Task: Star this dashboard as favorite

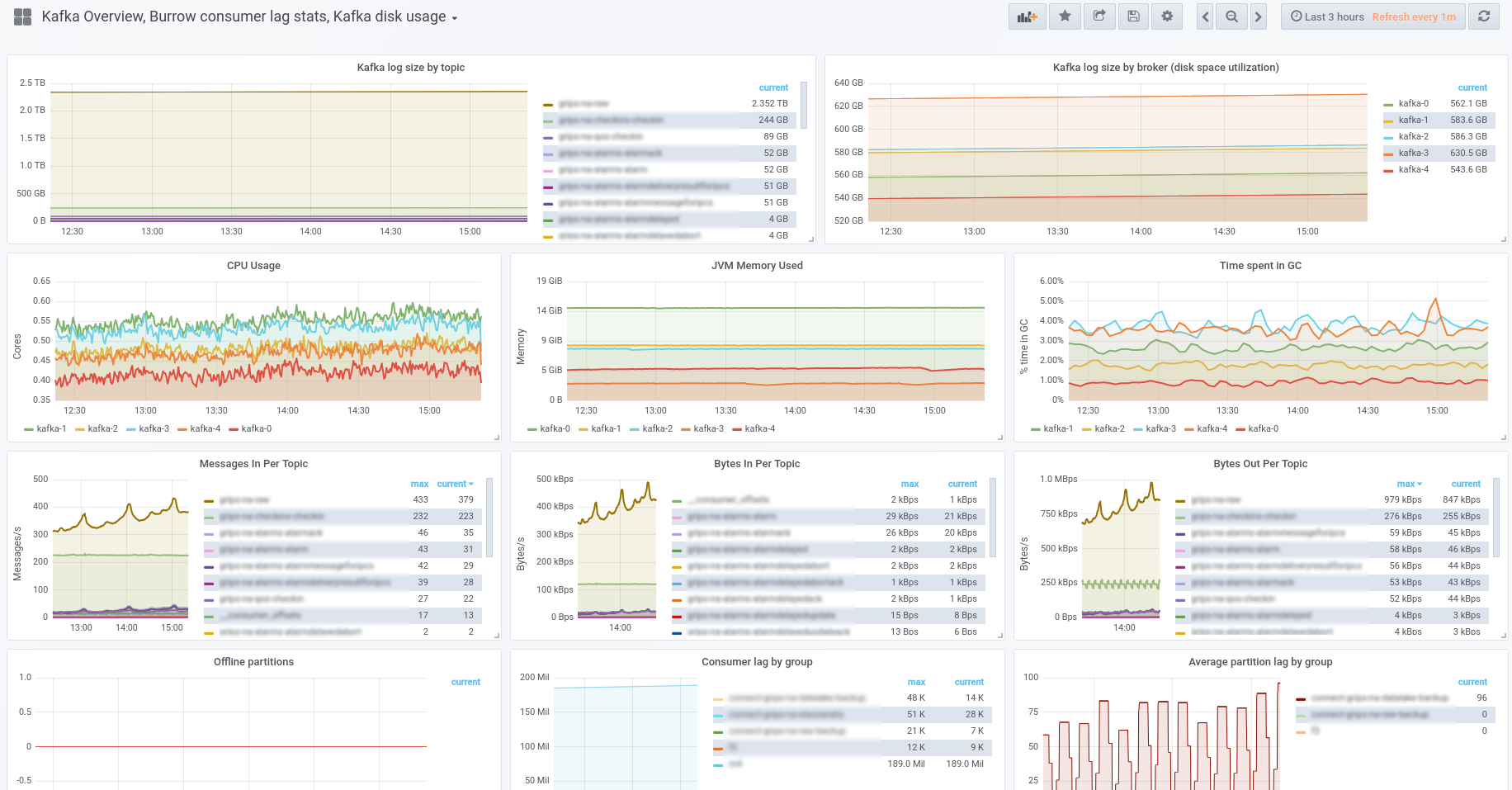Action: click(1065, 17)
